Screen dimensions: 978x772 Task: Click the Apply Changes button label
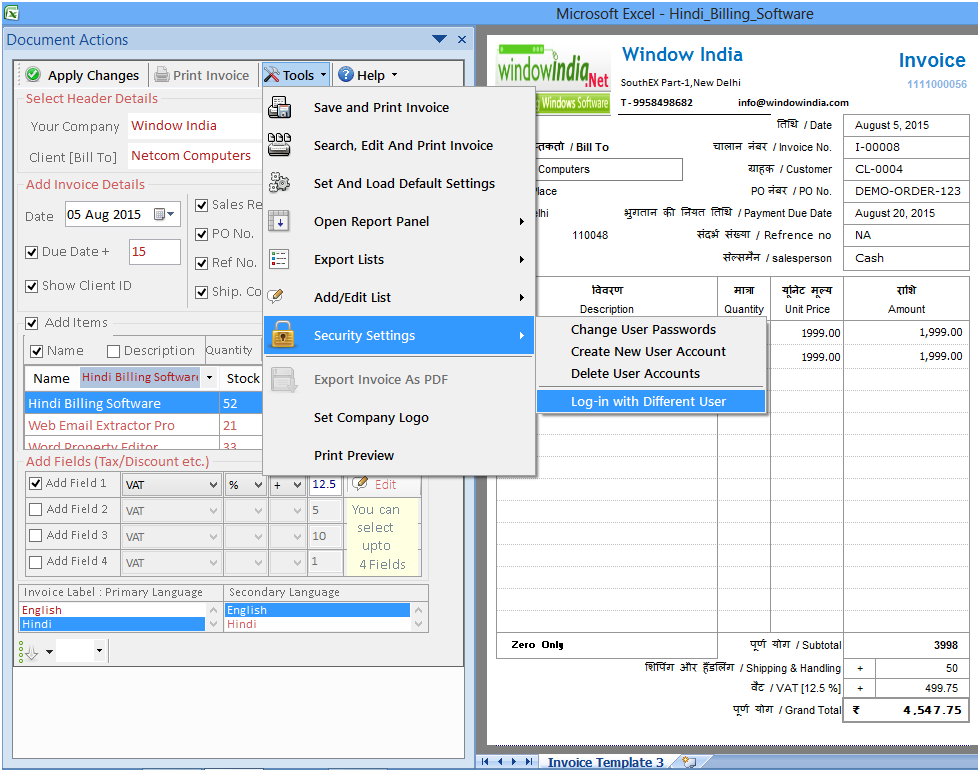[x=94, y=75]
